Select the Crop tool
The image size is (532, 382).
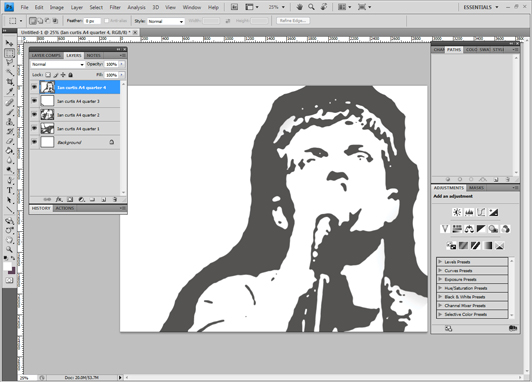[x=10, y=82]
